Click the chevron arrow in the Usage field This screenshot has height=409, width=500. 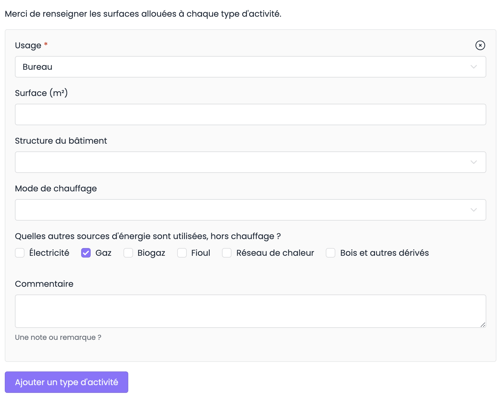(x=473, y=67)
